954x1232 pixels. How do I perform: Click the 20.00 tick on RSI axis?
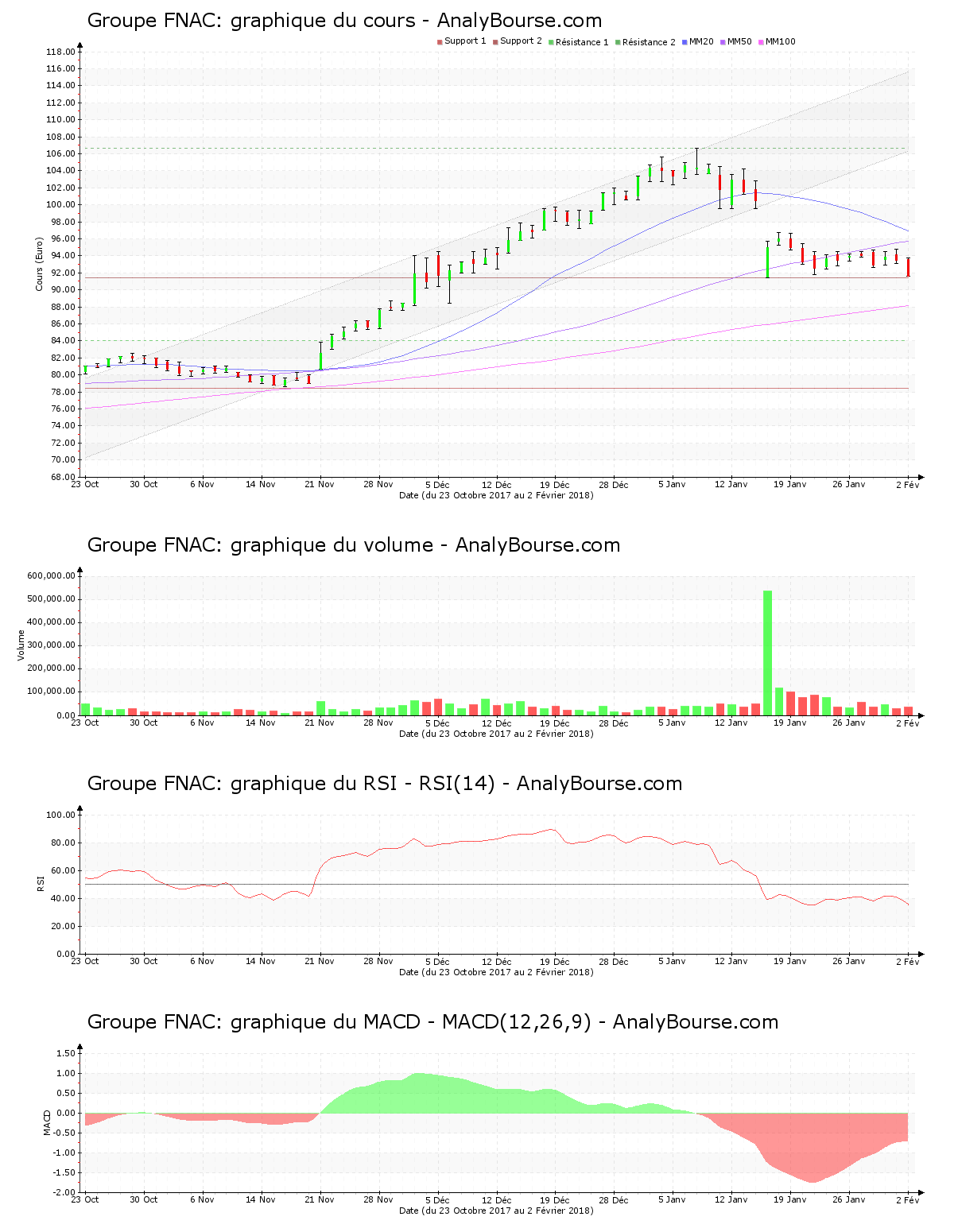pos(63,926)
